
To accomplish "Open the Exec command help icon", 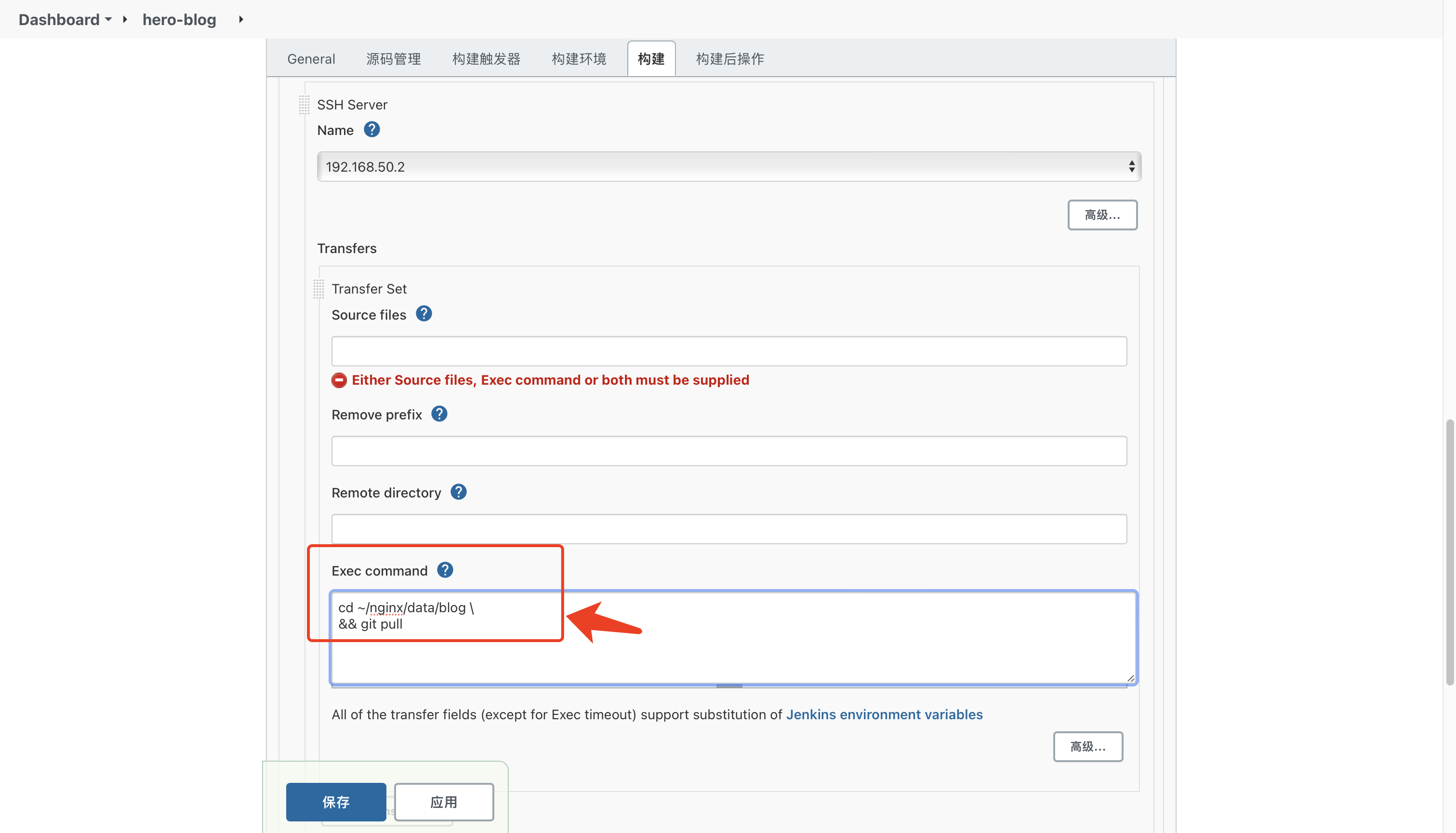I will click(x=445, y=570).
